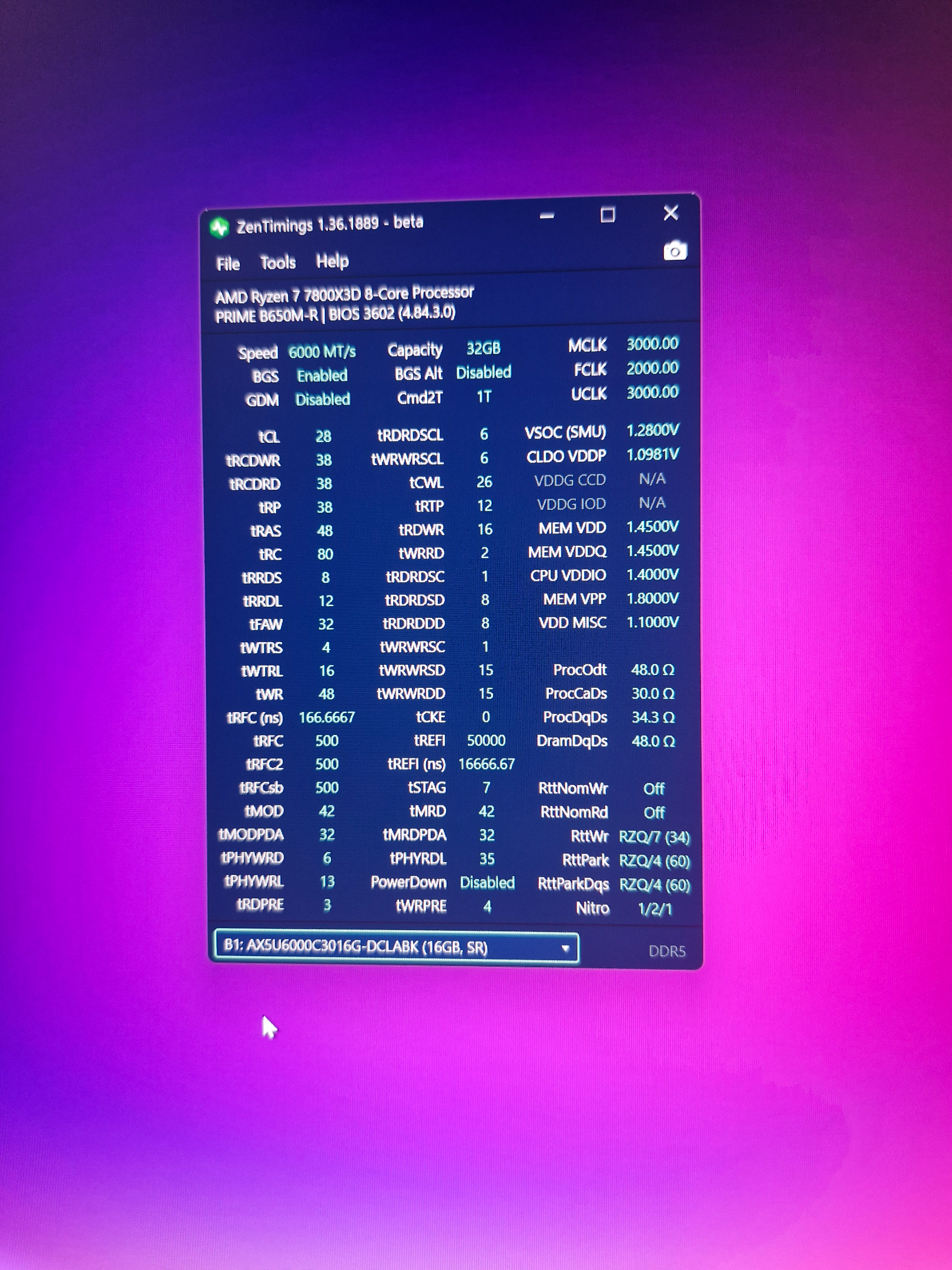The height and width of the screenshot is (1270, 952).
Task: Click the tPHYWRL value '13'
Action: pyautogui.click(x=327, y=882)
